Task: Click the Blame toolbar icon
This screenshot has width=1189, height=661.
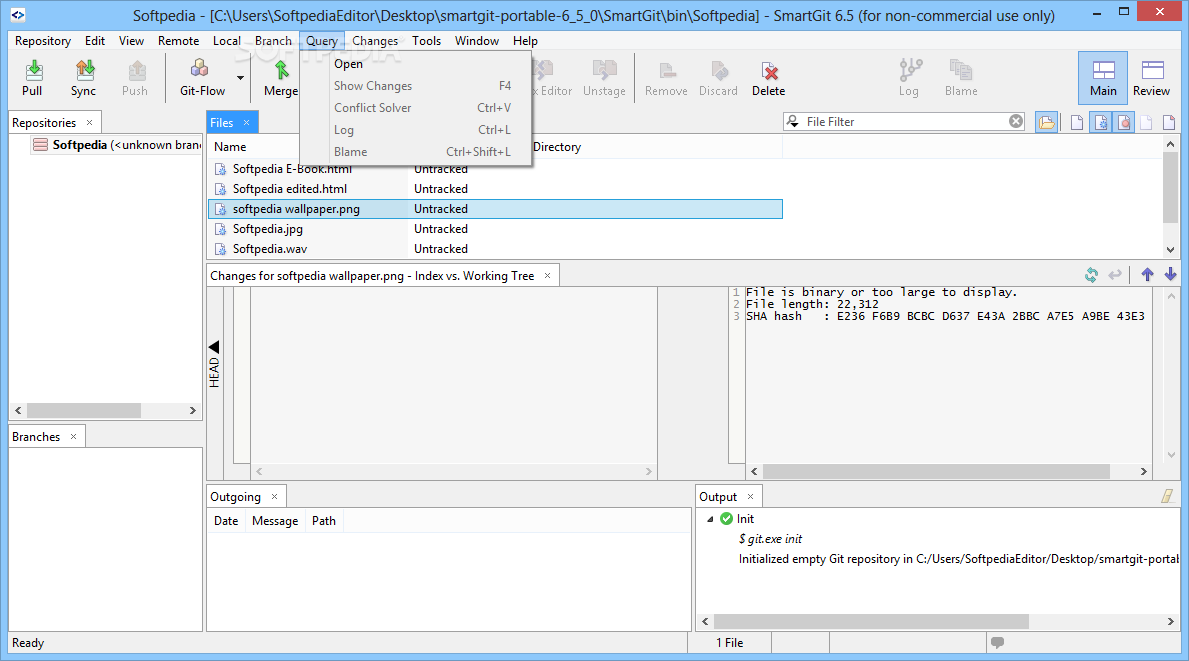Action: click(x=961, y=78)
